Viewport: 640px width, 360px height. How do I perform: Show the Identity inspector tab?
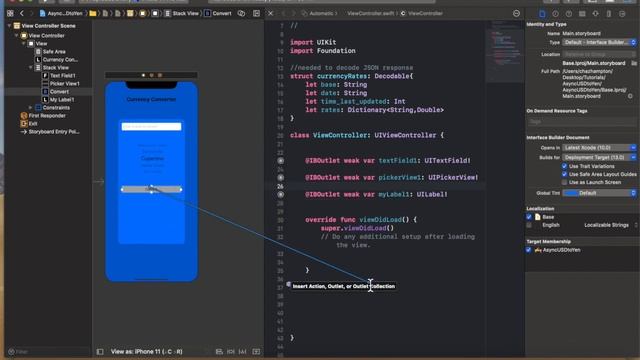click(x=582, y=14)
